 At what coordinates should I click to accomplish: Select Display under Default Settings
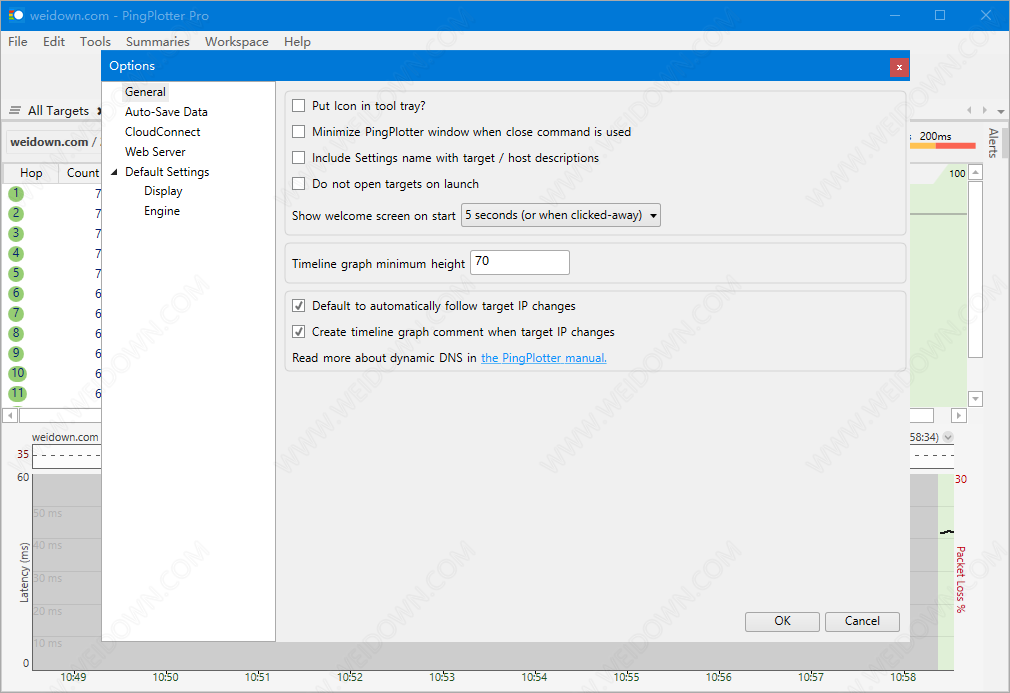pos(163,191)
